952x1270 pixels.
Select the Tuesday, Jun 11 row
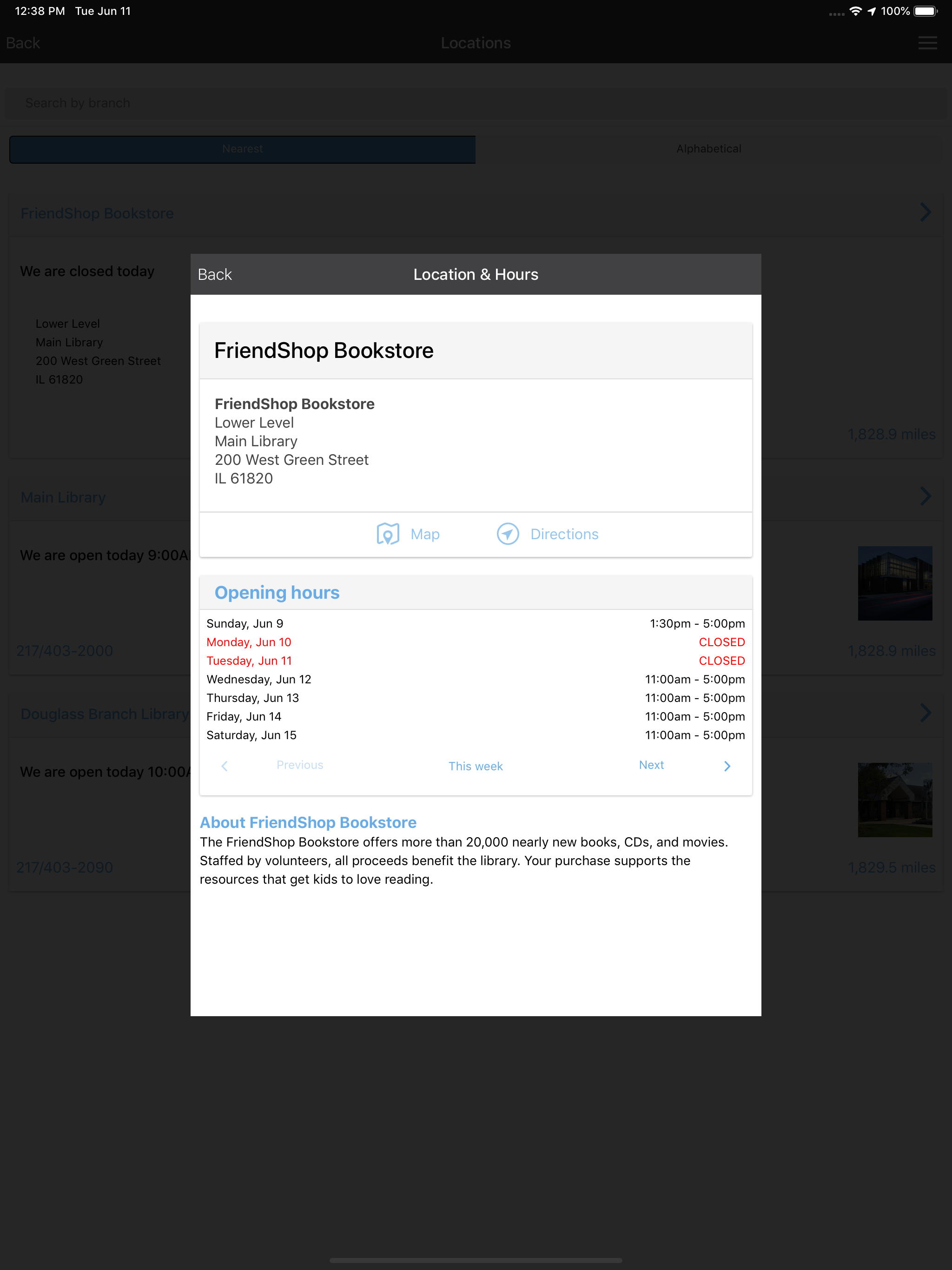pyautogui.click(x=476, y=661)
